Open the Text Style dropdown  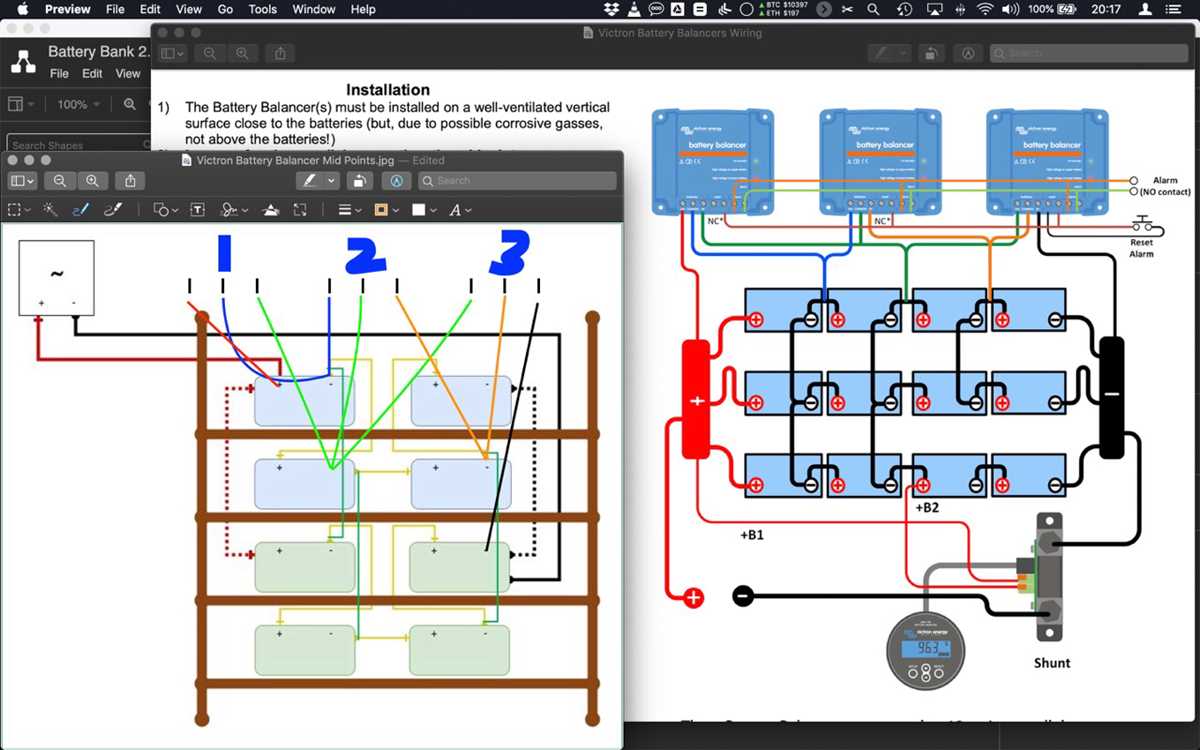point(459,210)
